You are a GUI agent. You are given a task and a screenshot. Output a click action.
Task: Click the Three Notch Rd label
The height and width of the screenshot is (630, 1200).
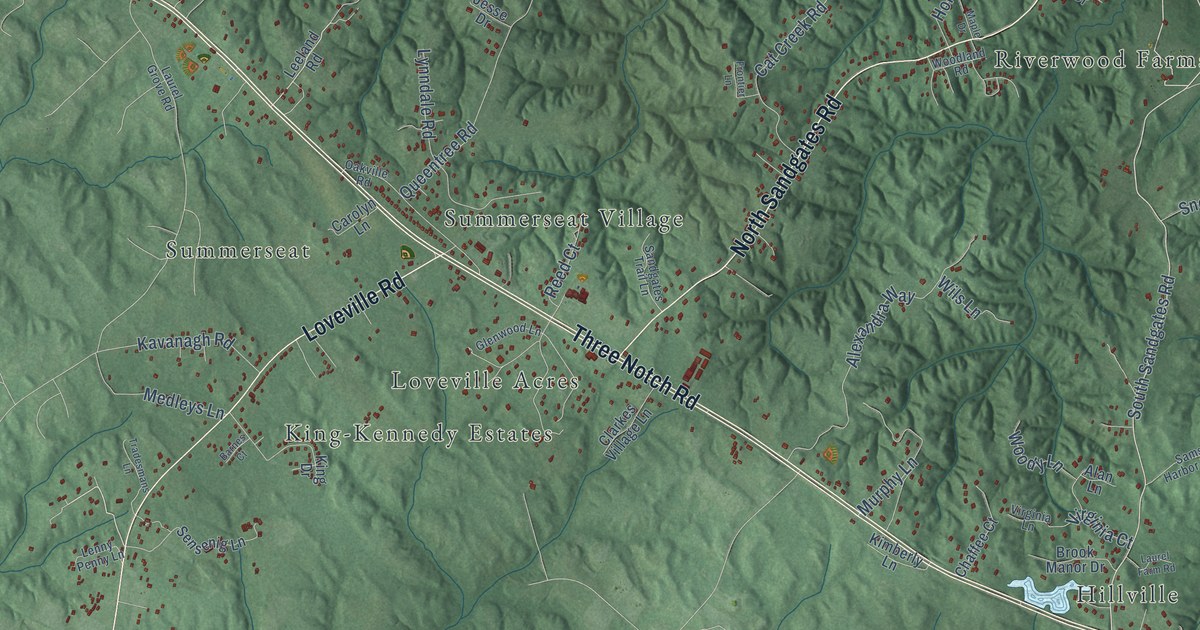[x=635, y=368]
